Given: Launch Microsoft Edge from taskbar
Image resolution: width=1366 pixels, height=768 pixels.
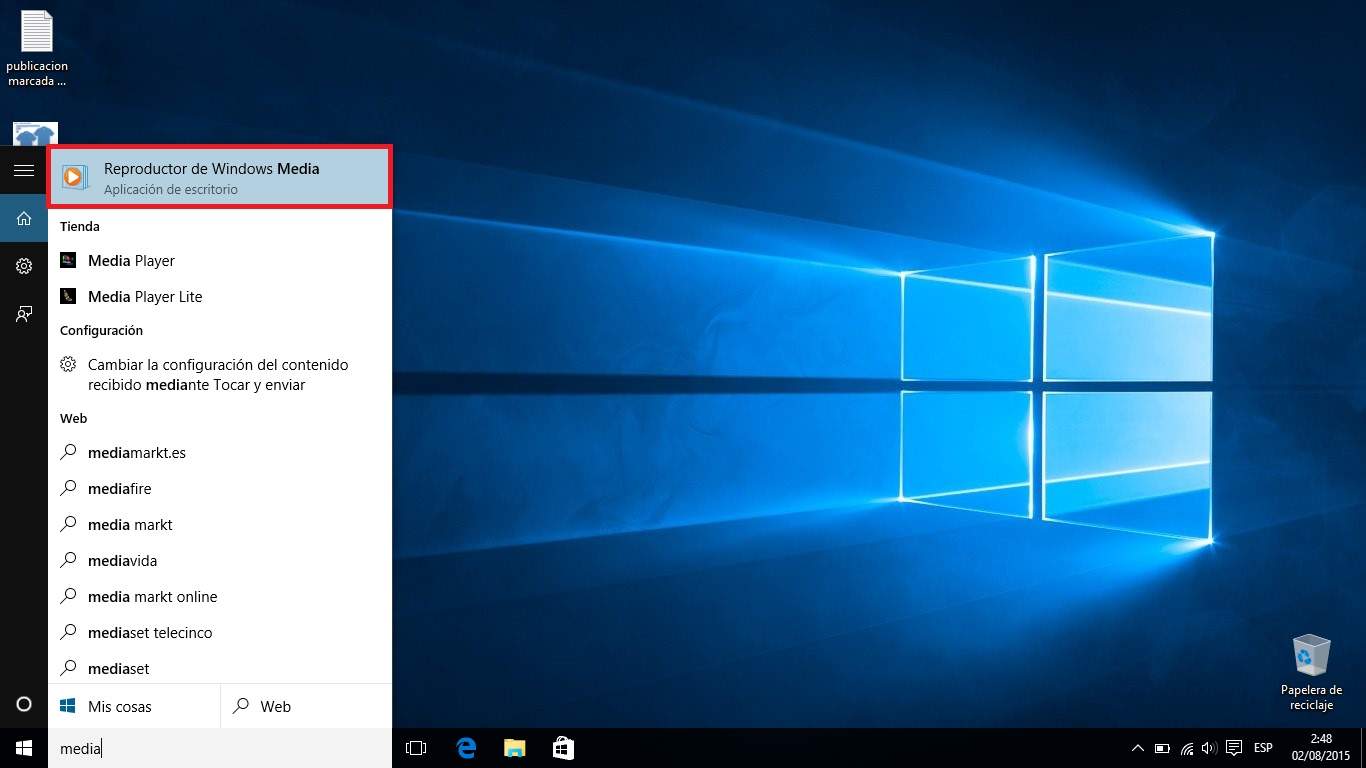Looking at the screenshot, I should 466,748.
